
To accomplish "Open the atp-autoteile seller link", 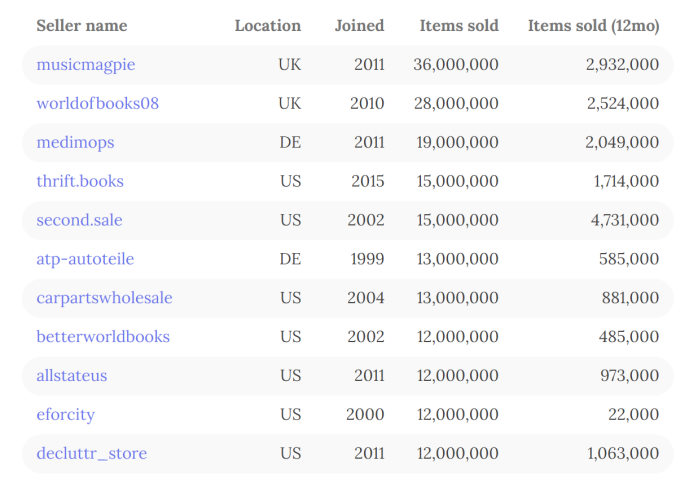I will point(85,259).
